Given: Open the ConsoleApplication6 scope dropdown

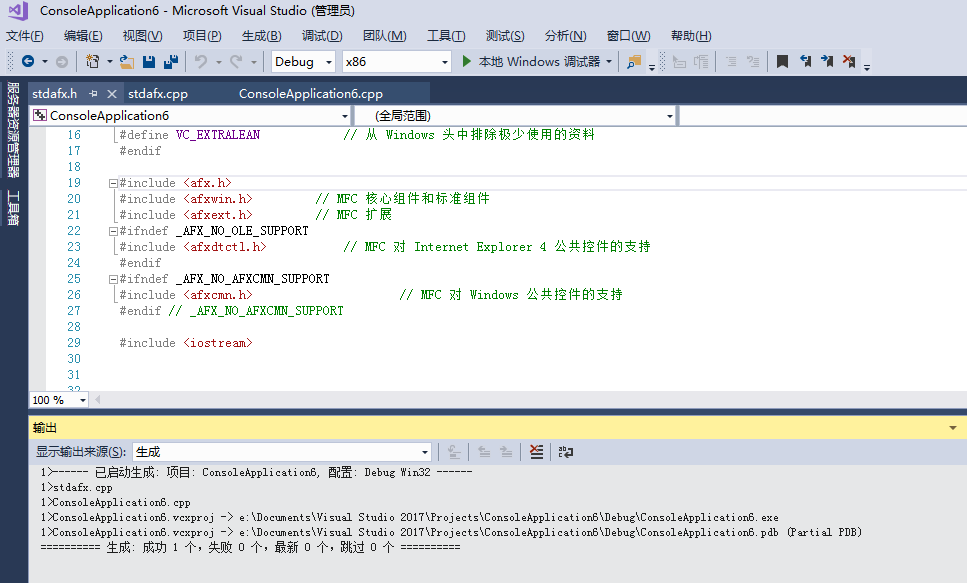Looking at the screenshot, I should pyautogui.click(x=345, y=116).
